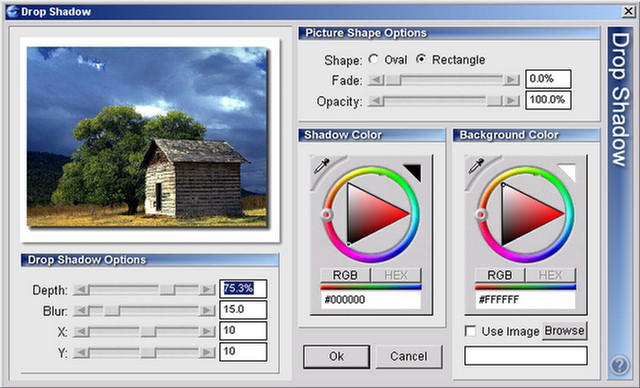Click the Blur value field 15.0
This screenshot has width=640, height=388.
click(243, 310)
